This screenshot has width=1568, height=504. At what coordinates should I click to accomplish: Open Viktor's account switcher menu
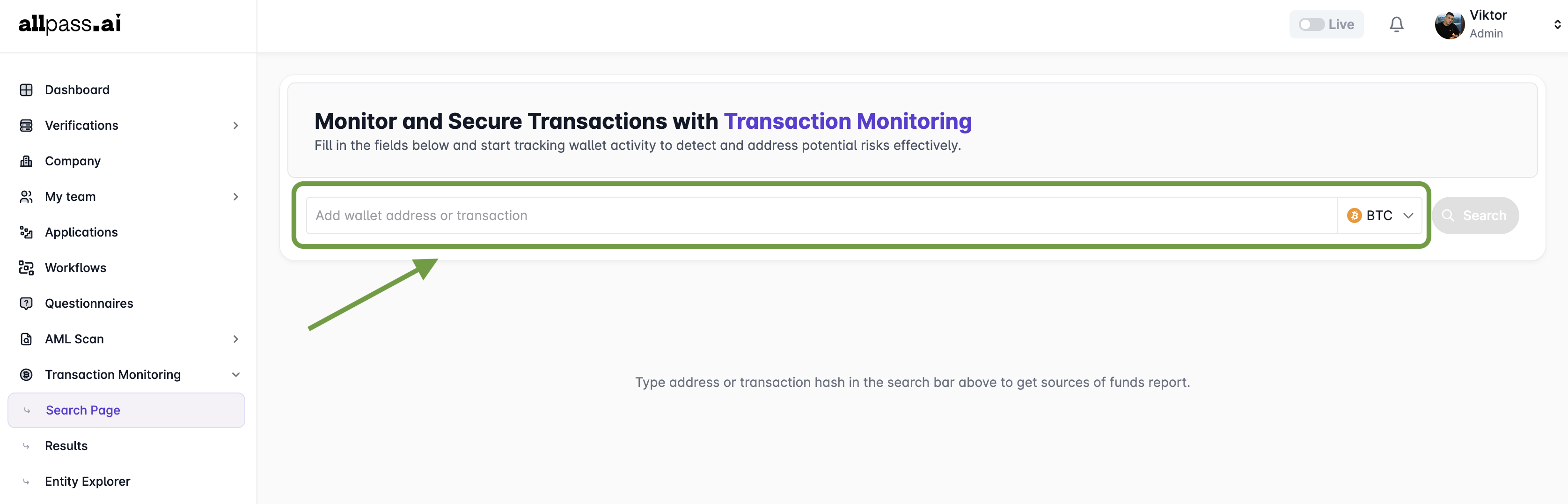point(1556,24)
